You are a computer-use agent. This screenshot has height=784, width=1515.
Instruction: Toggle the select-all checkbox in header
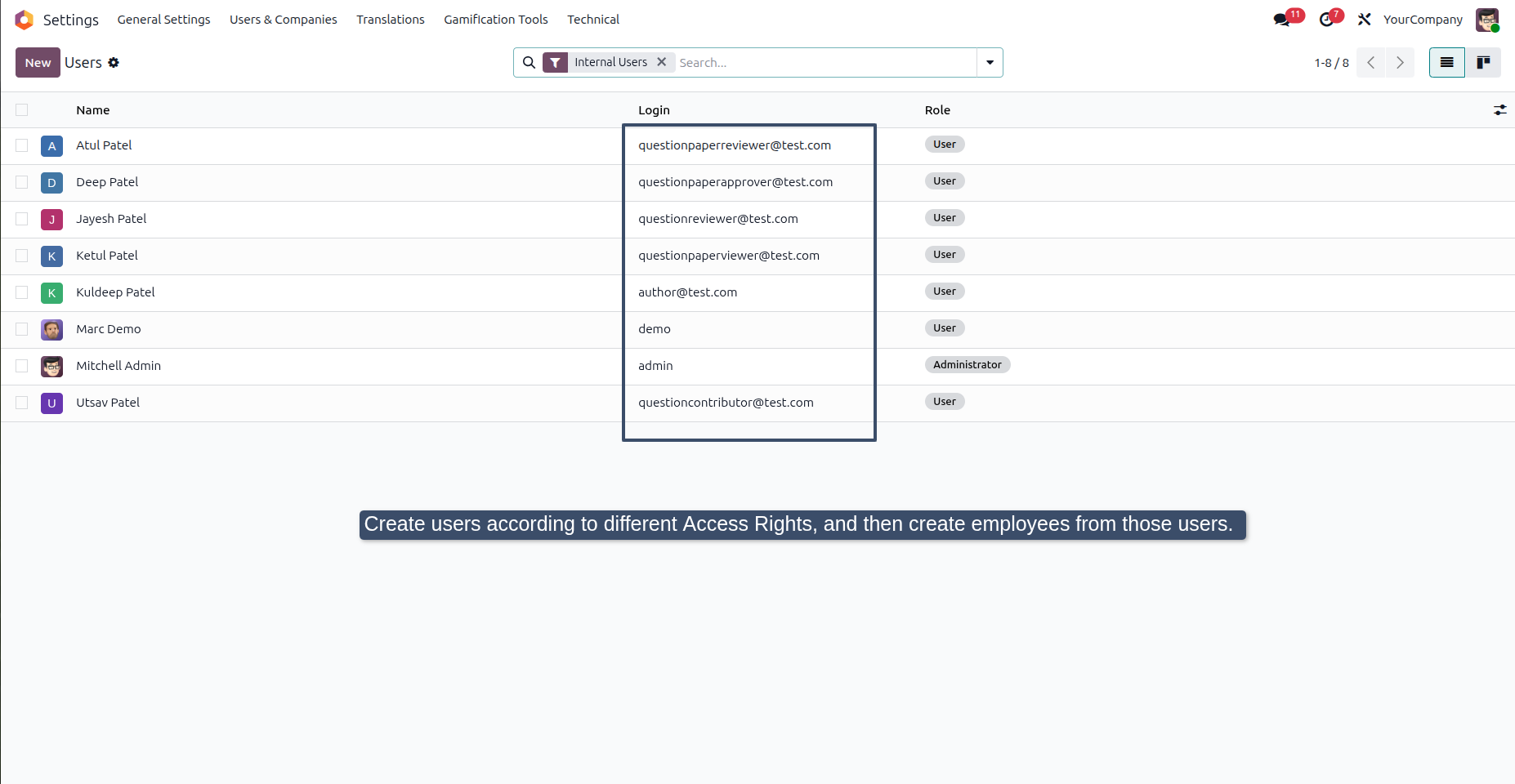pyautogui.click(x=22, y=109)
